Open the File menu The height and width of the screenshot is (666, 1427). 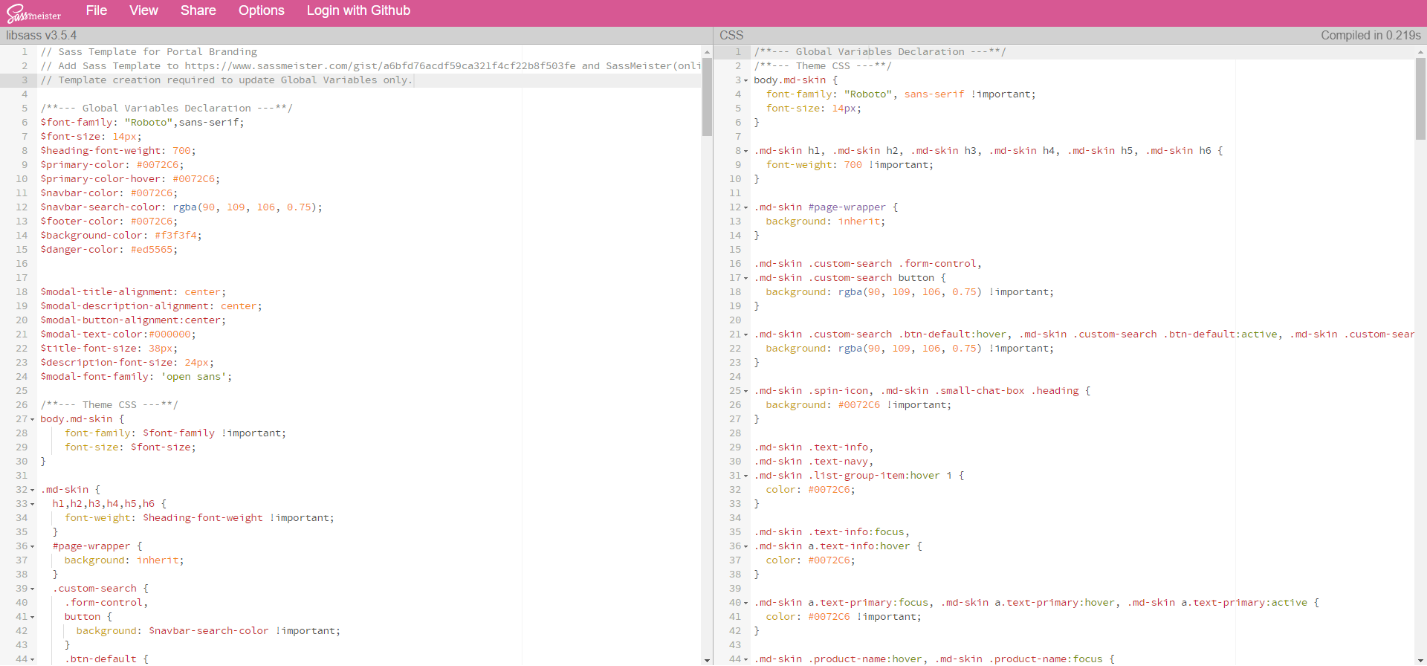click(x=96, y=10)
